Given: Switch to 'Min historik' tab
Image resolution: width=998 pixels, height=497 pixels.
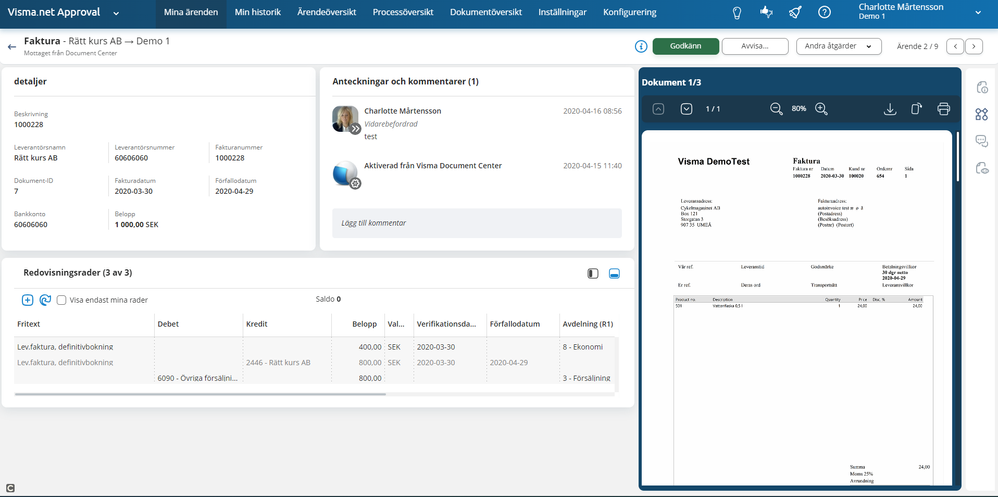Looking at the screenshot, I should click(x=258, y=13).
